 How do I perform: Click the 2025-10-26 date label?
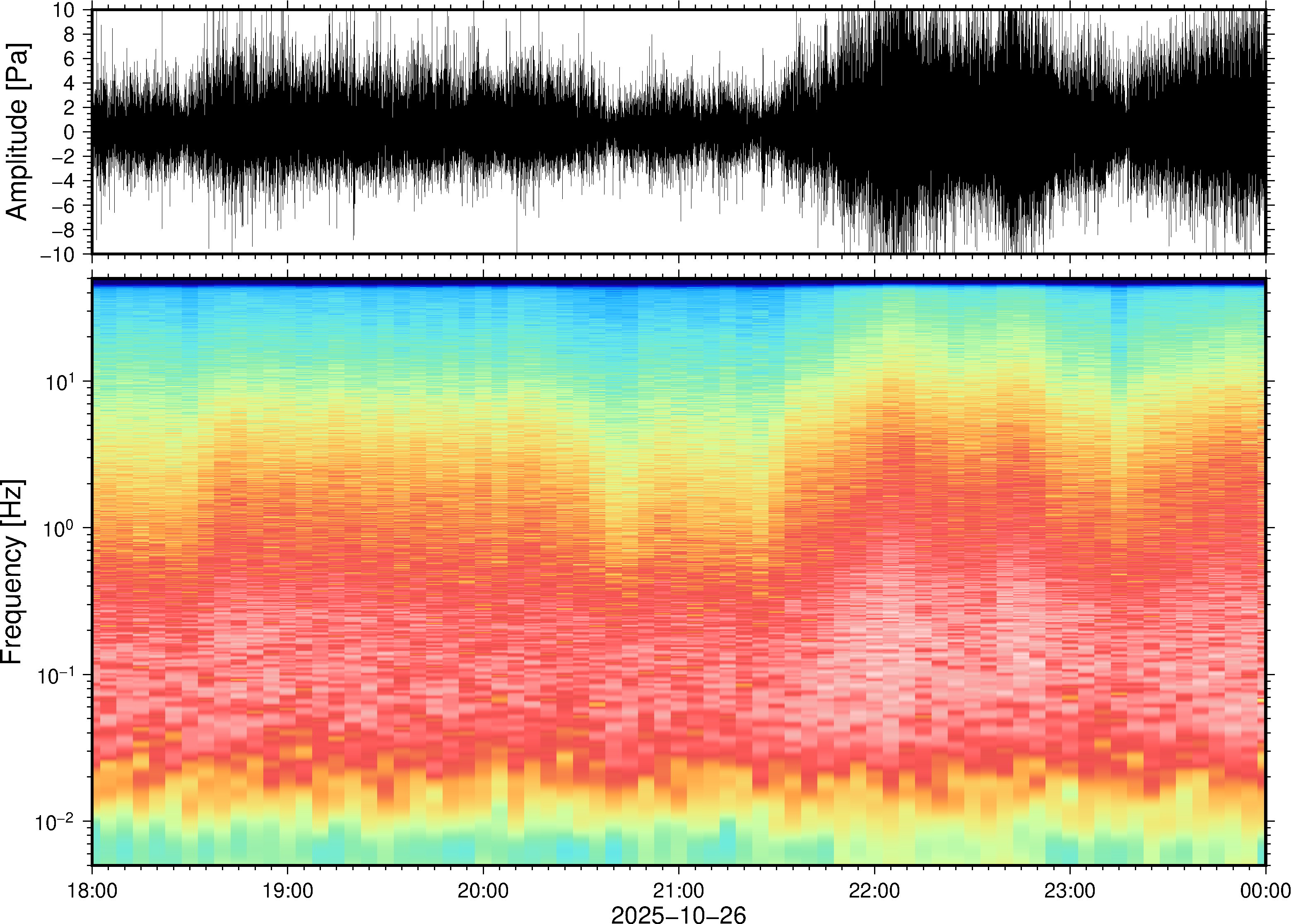(678, 915)
